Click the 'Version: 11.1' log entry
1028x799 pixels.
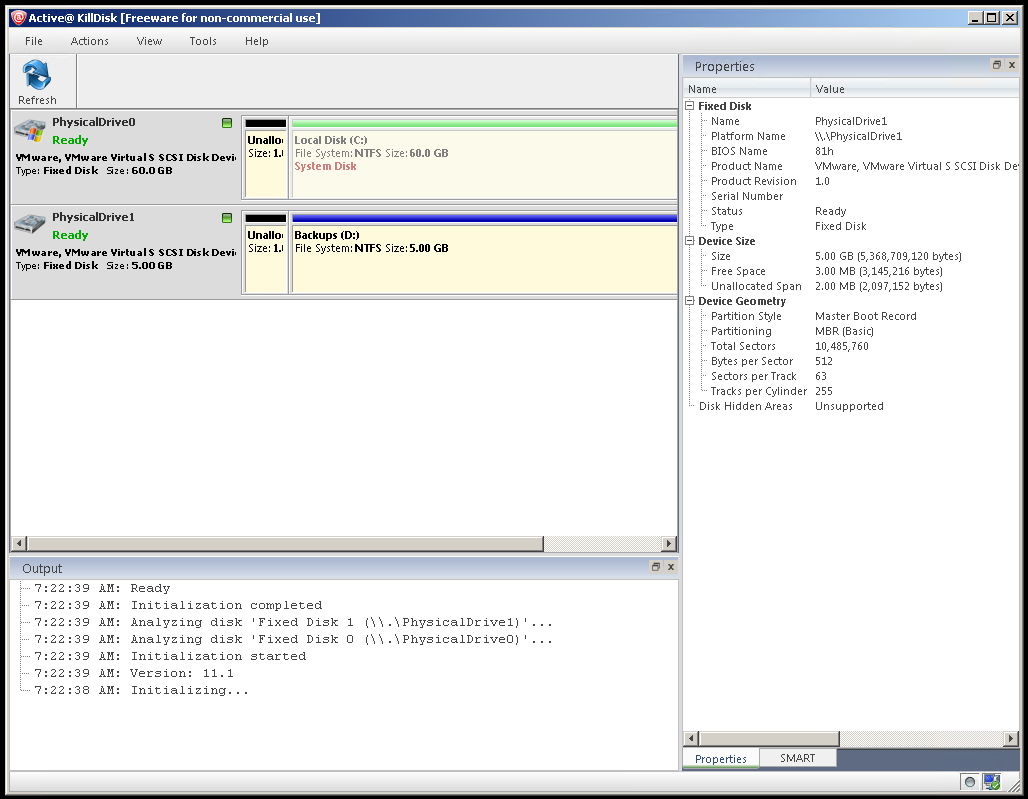(x=134, y=674)
